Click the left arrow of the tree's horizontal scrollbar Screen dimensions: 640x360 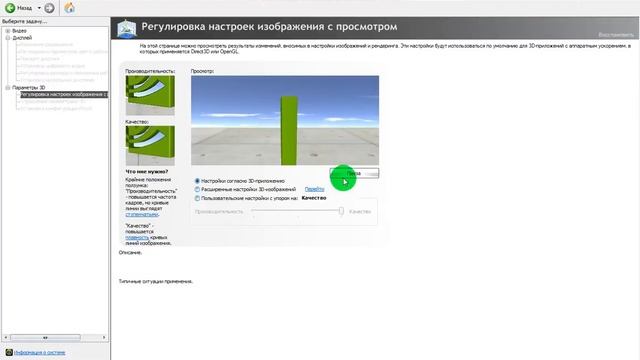click(x=5, y=338)
